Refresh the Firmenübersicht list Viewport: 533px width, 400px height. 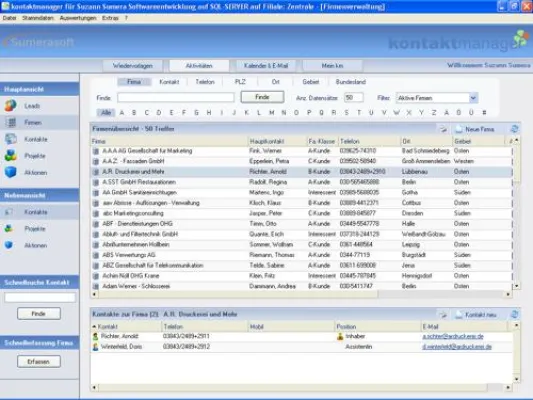(x=514, y=129)
